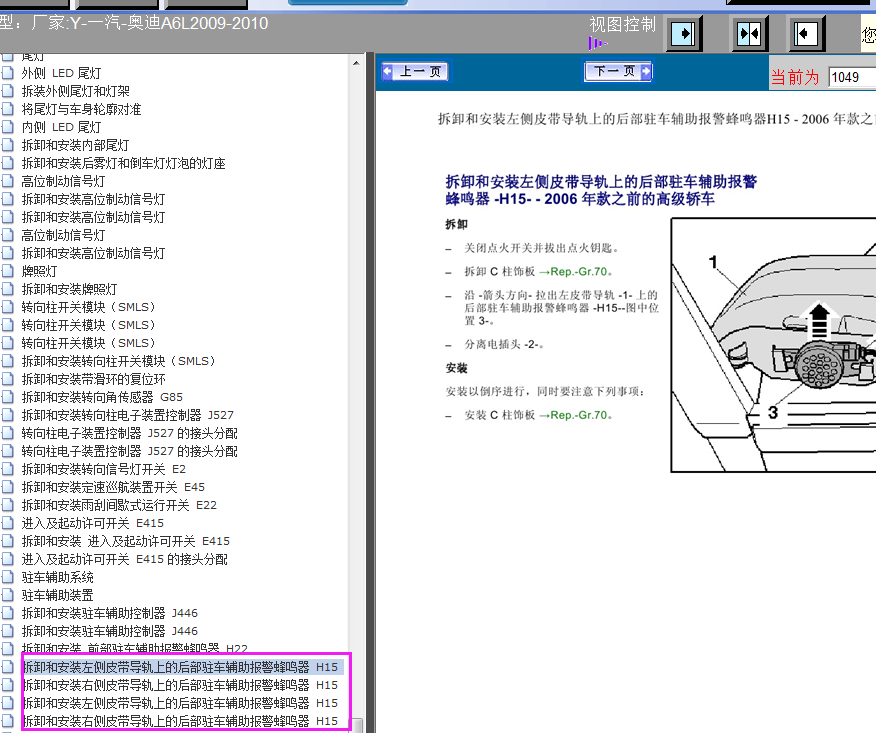The width and height of the screenshot is (876, 733).
Task: Open 拆卸和安装转向柱电子装置控制器 J527 entry
Action: 127,415
